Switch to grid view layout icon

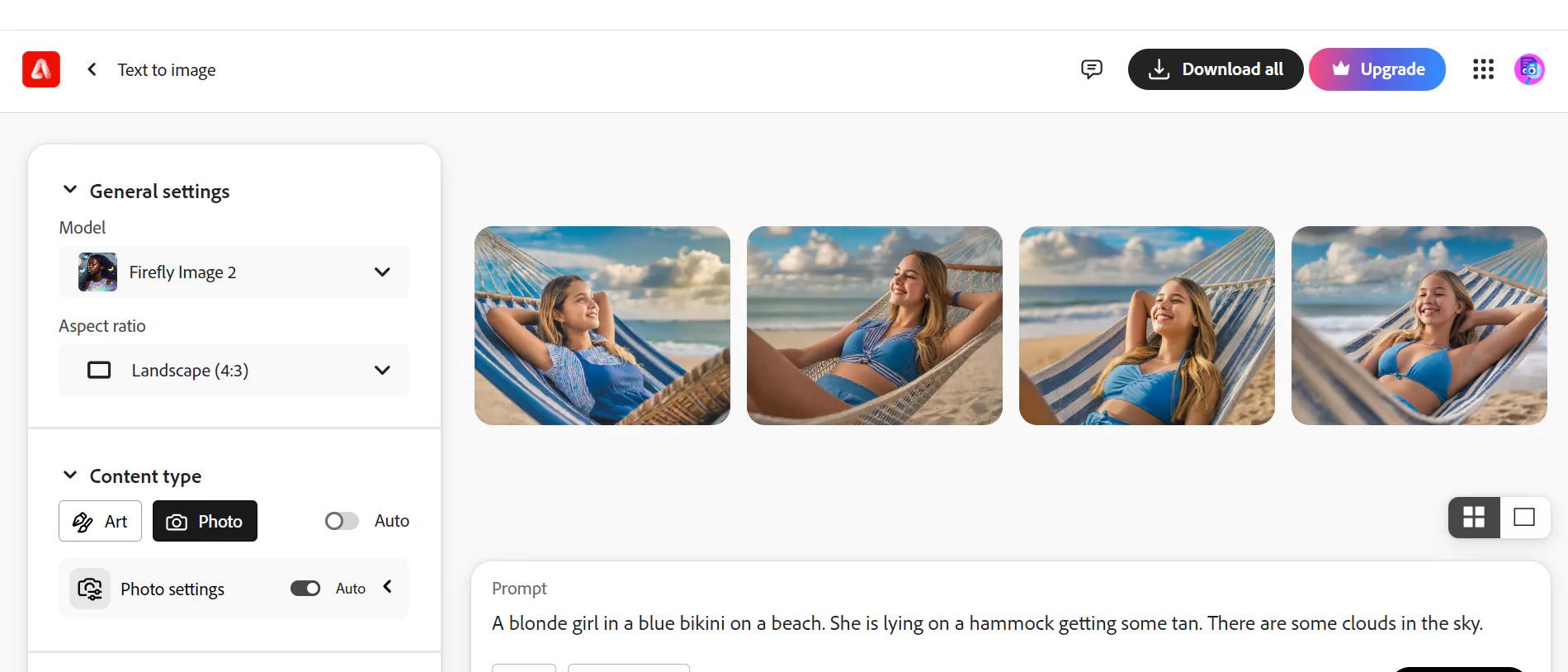[1474, 518]
